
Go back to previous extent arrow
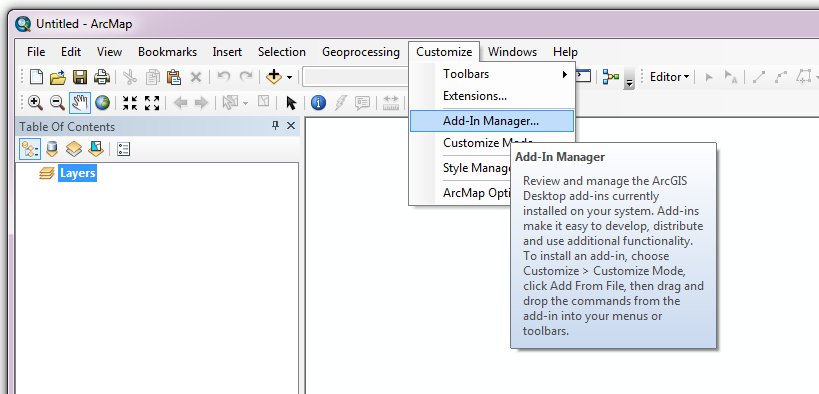[x=180, y=103]
